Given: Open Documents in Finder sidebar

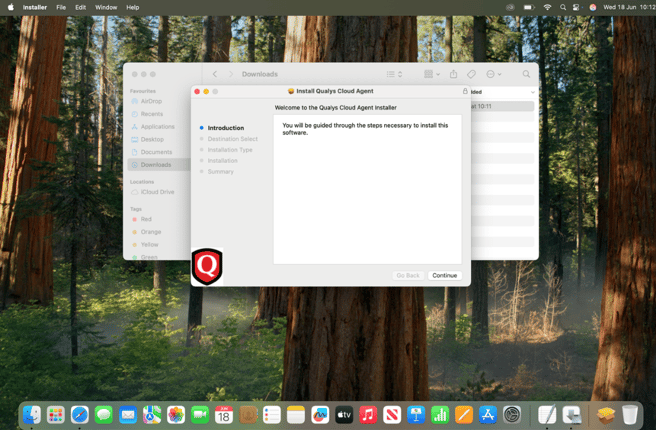Looking at the screenshot, I should pyautogui.click(x=156, y=152).
